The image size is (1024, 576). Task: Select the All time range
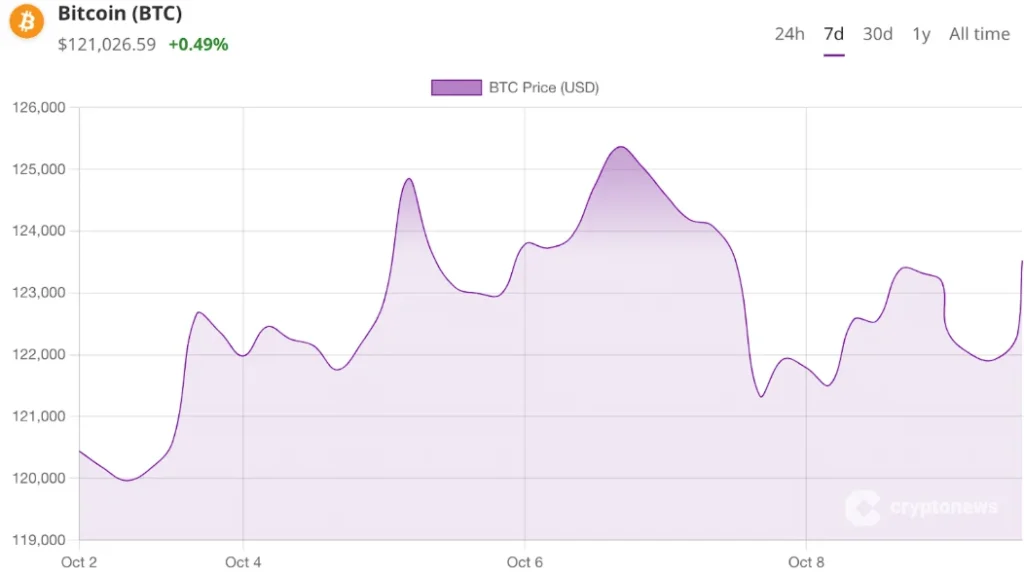point(979,34)
